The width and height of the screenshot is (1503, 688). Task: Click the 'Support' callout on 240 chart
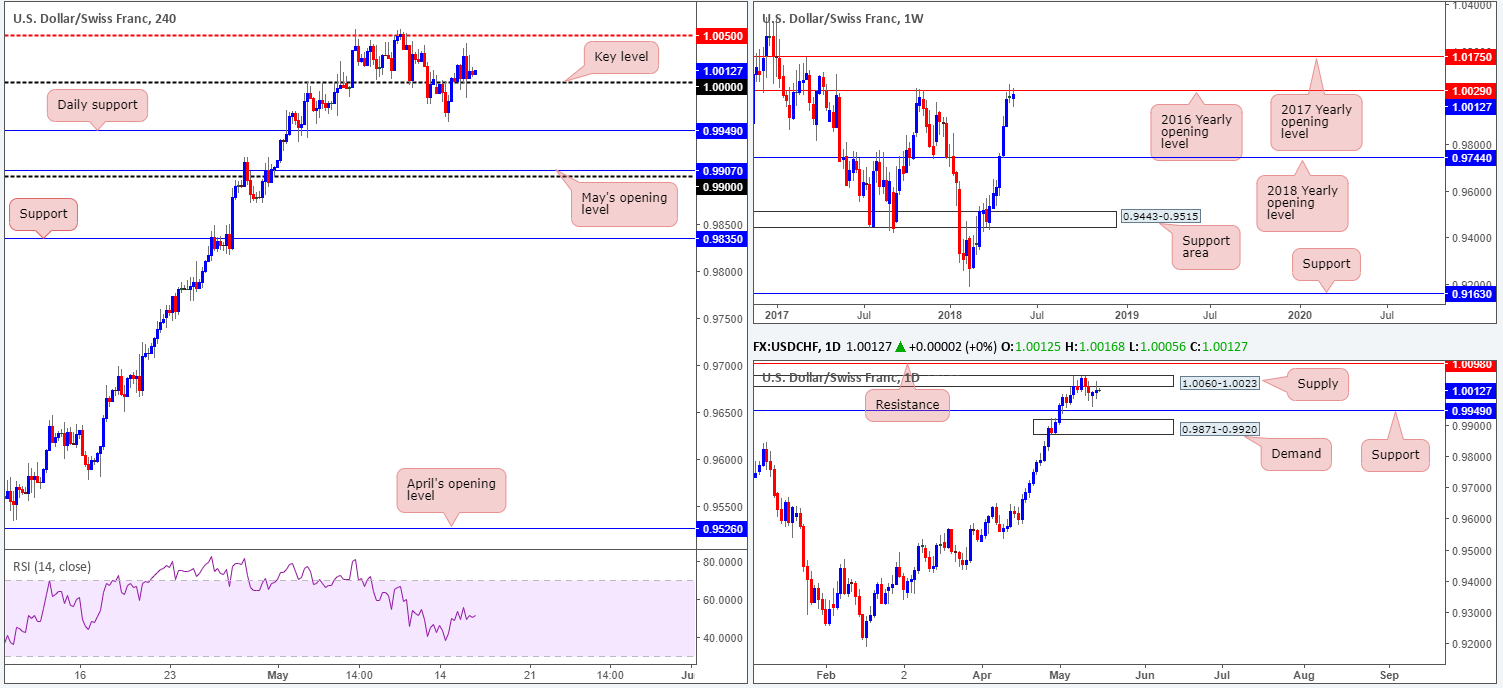pos(43,213)
